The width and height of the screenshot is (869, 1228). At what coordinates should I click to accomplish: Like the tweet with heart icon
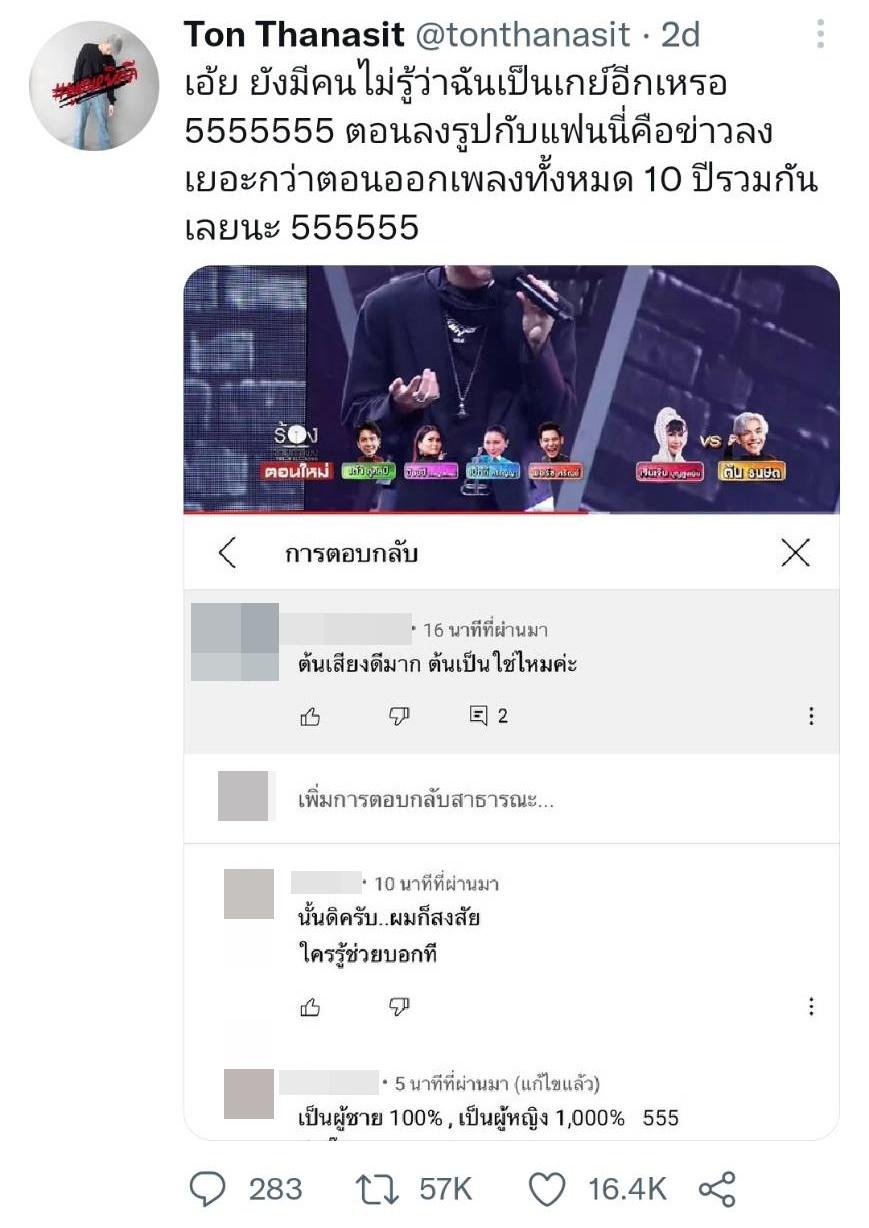pyautogui.click(x=546, y=1188)
